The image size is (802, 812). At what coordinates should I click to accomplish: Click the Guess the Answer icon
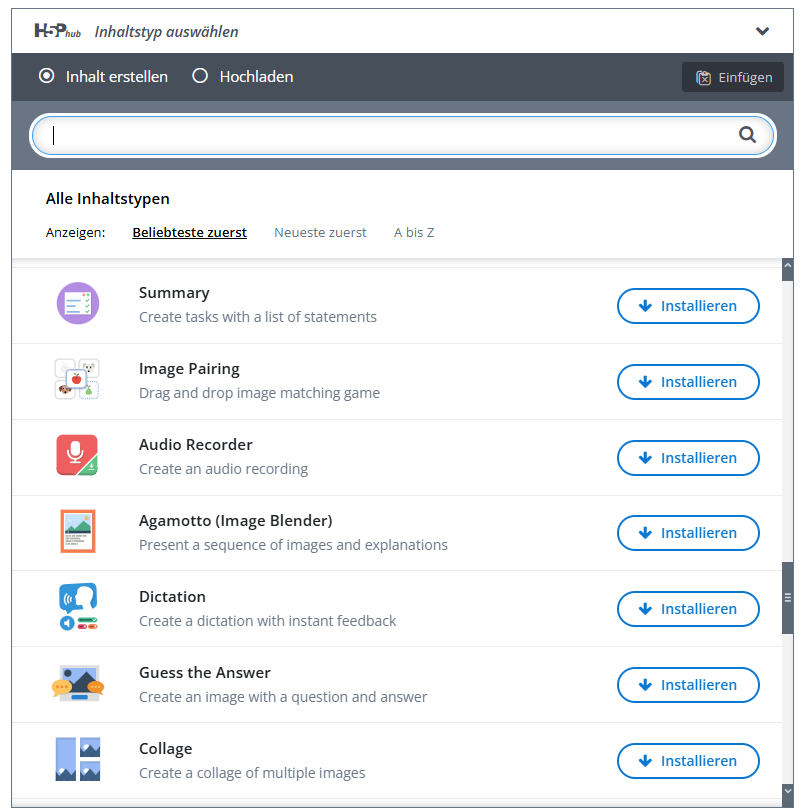tap(78, 683)
